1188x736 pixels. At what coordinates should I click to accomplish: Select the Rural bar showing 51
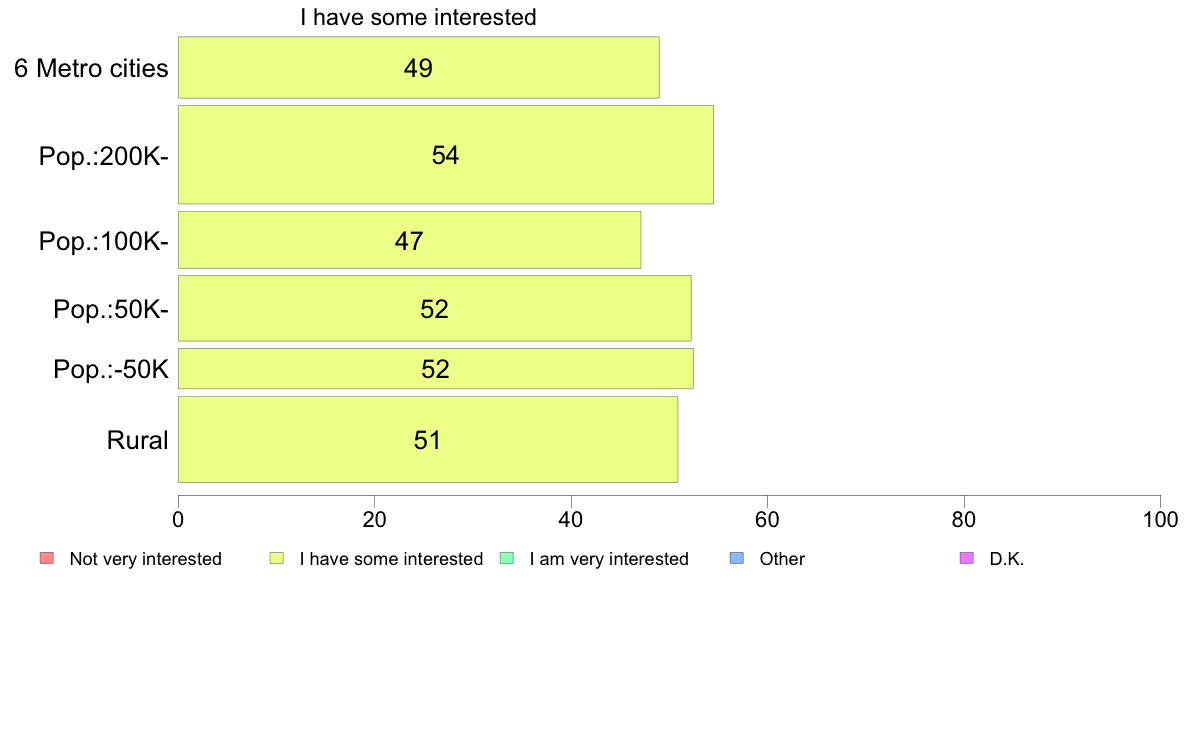(x=428, y=440)
